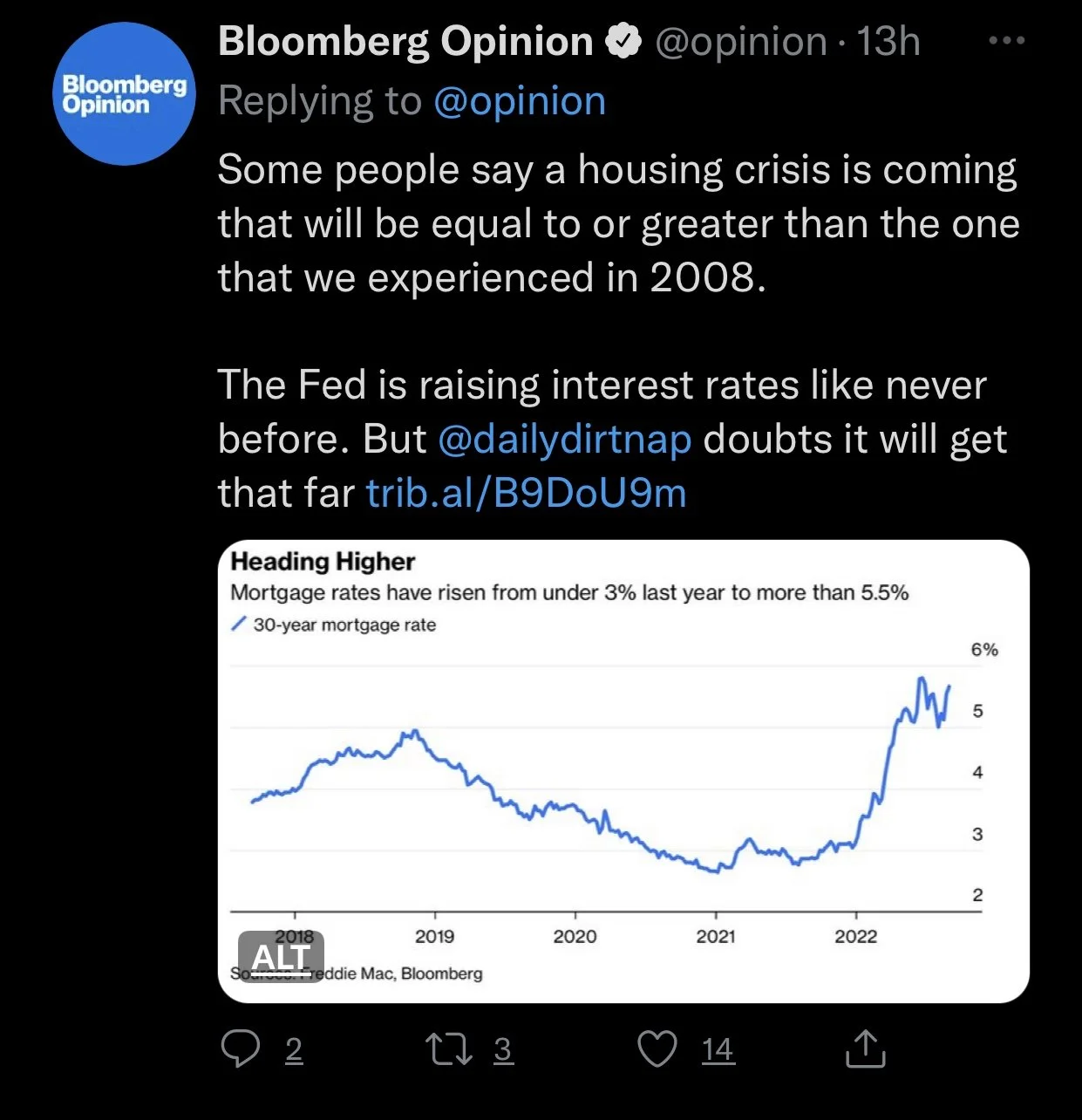Open the Bloomberg Opinion profile avatar
1082x1120 pixels.
pos(124,94)
